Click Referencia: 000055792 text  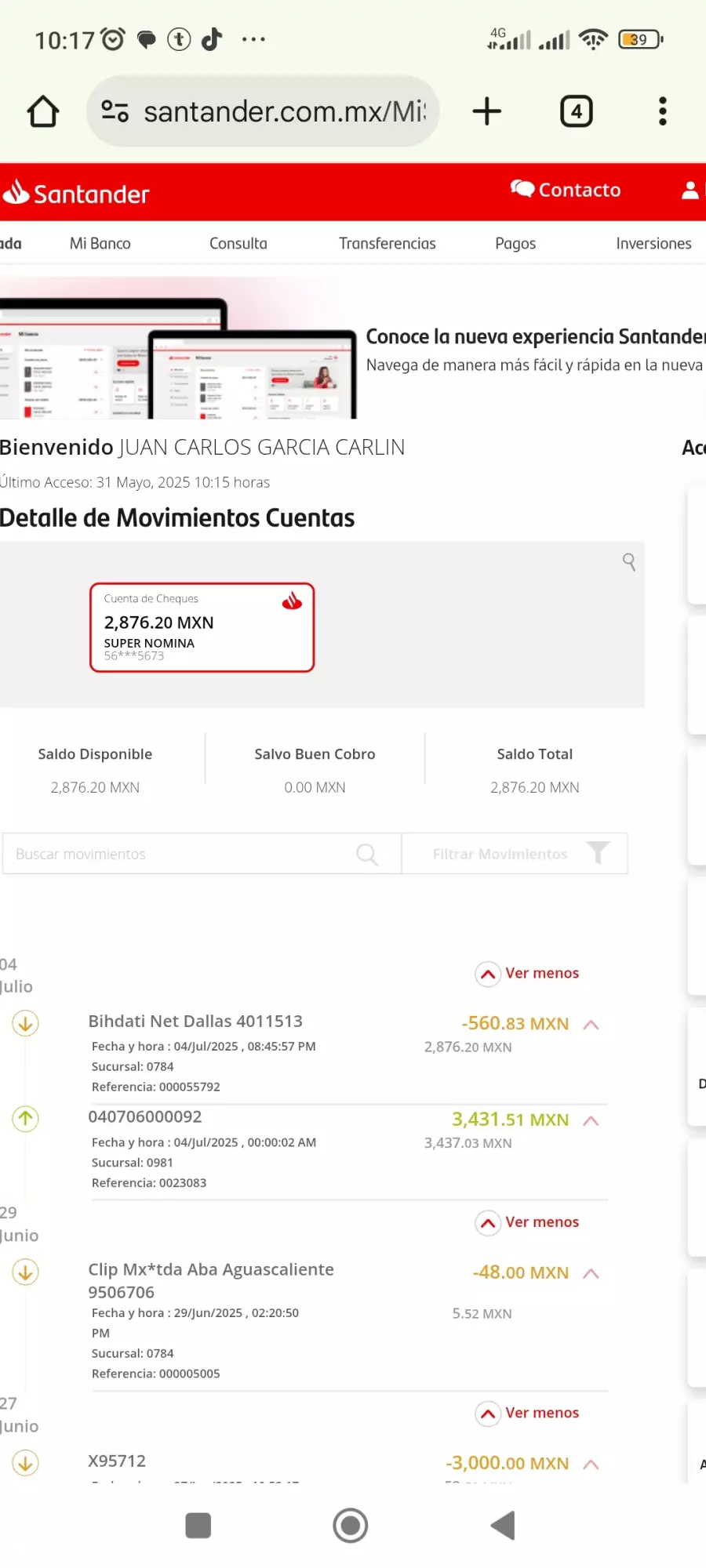tap(156, 1087)
